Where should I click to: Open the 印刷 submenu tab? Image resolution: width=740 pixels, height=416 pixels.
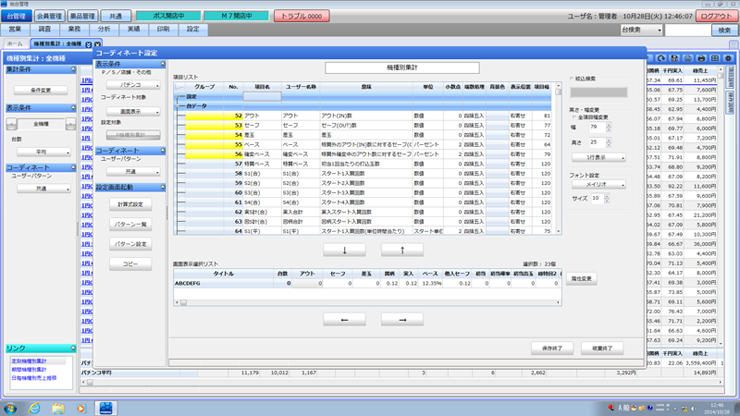point(163,29)
